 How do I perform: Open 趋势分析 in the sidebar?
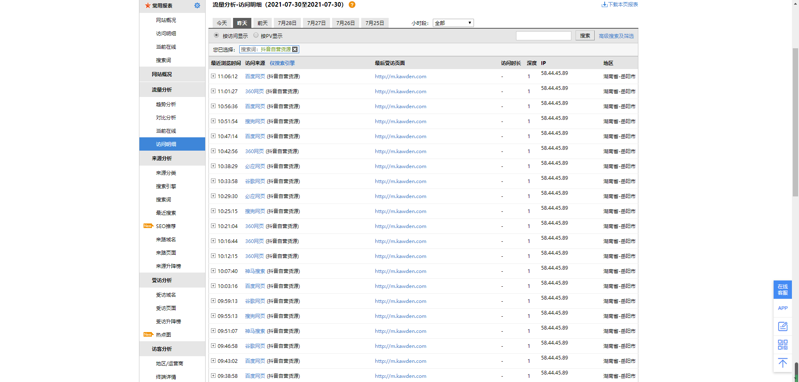[166, 104]
